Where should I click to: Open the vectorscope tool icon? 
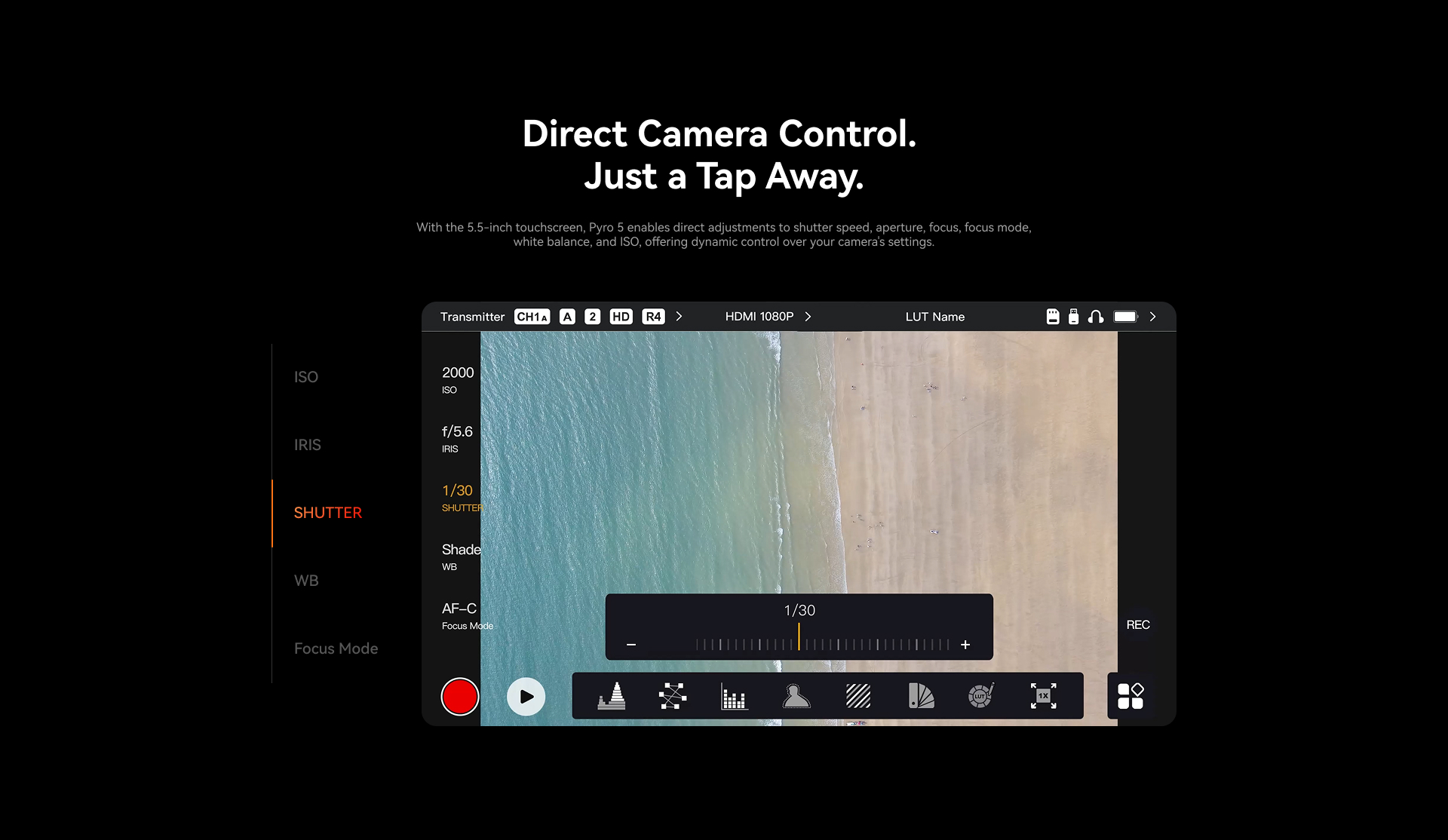673,696
